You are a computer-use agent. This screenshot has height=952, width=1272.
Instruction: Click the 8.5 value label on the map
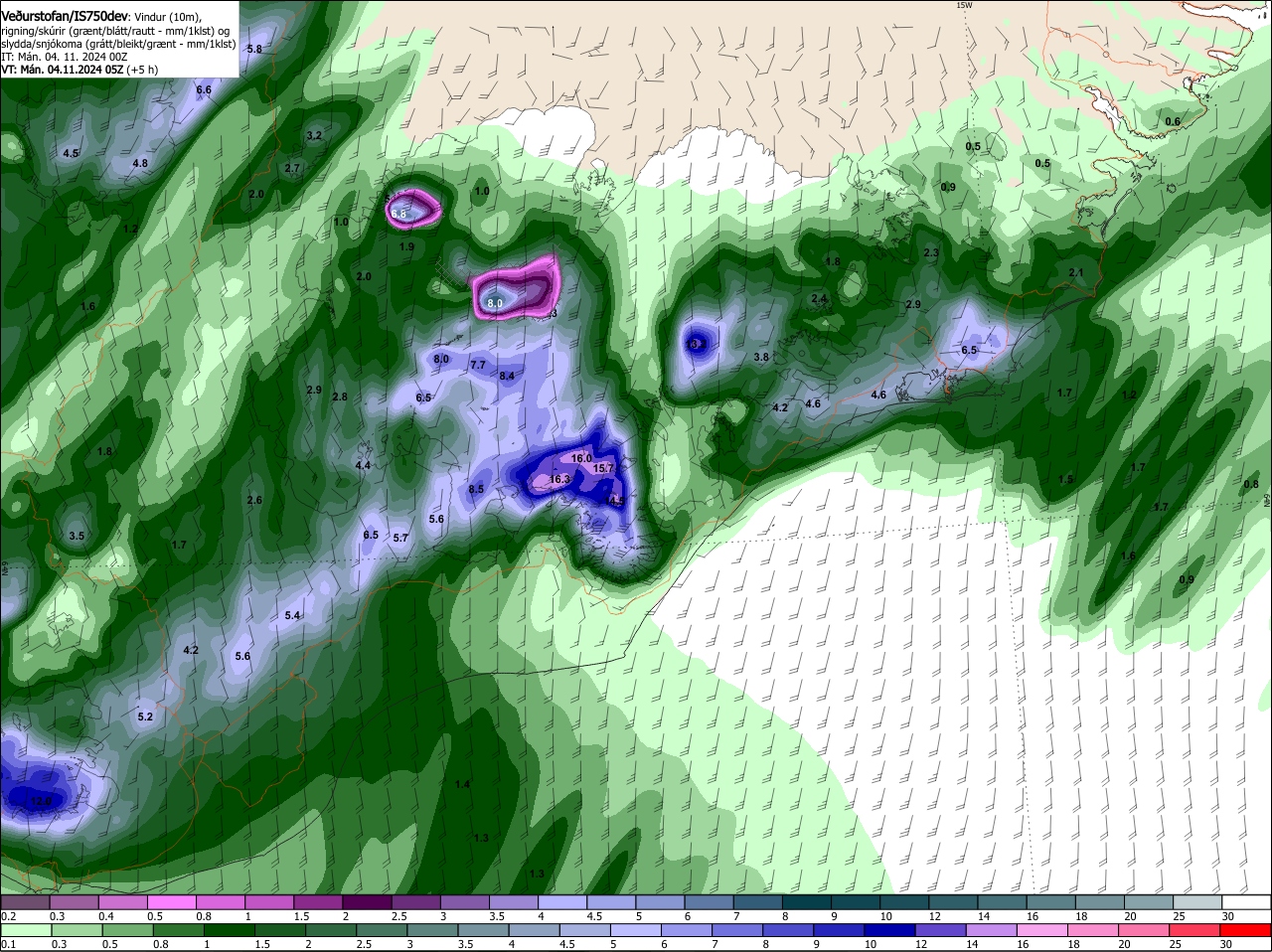coord(476,489)
